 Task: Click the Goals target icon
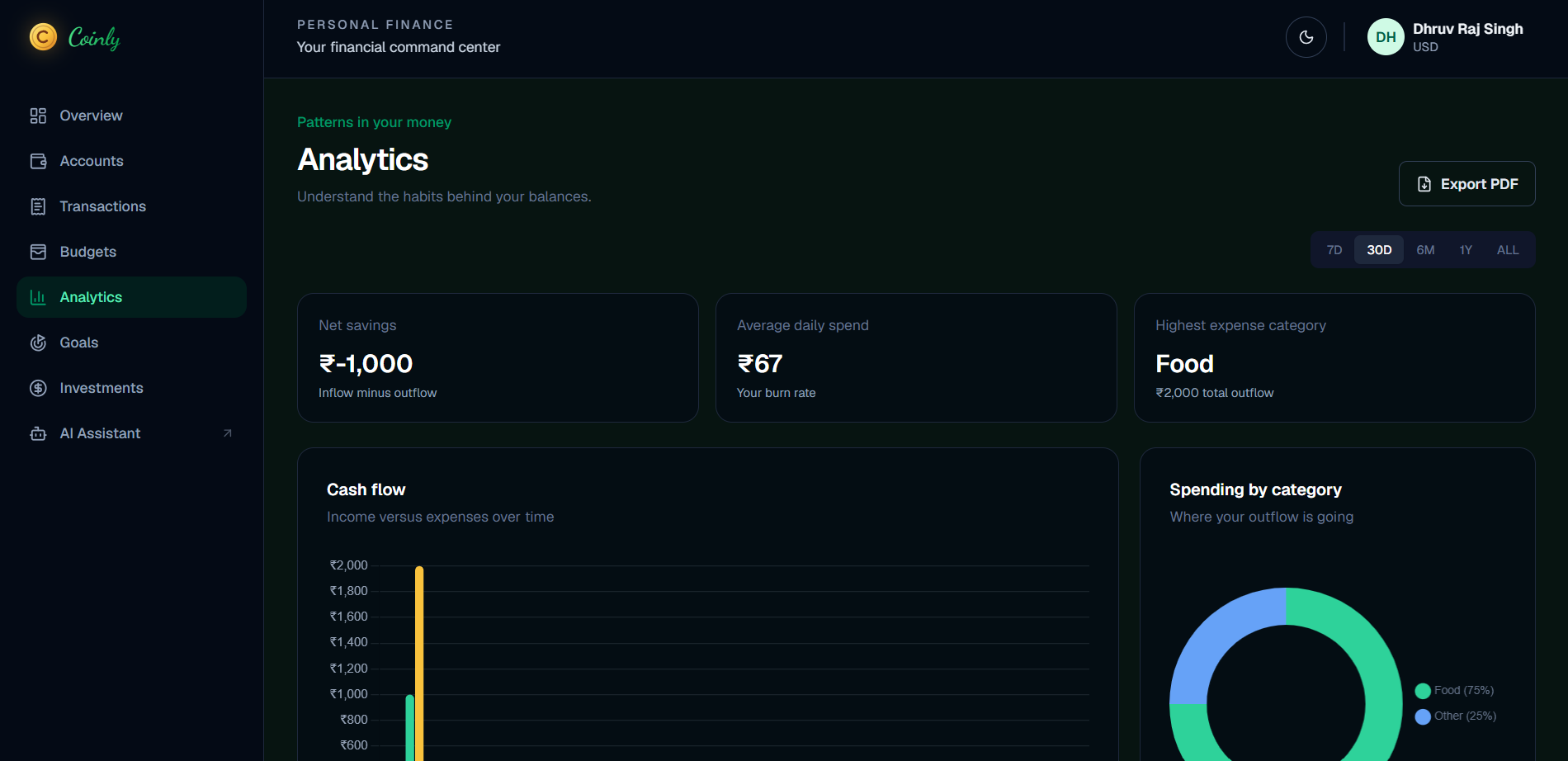pyautogui.click(x=38, y=343)
